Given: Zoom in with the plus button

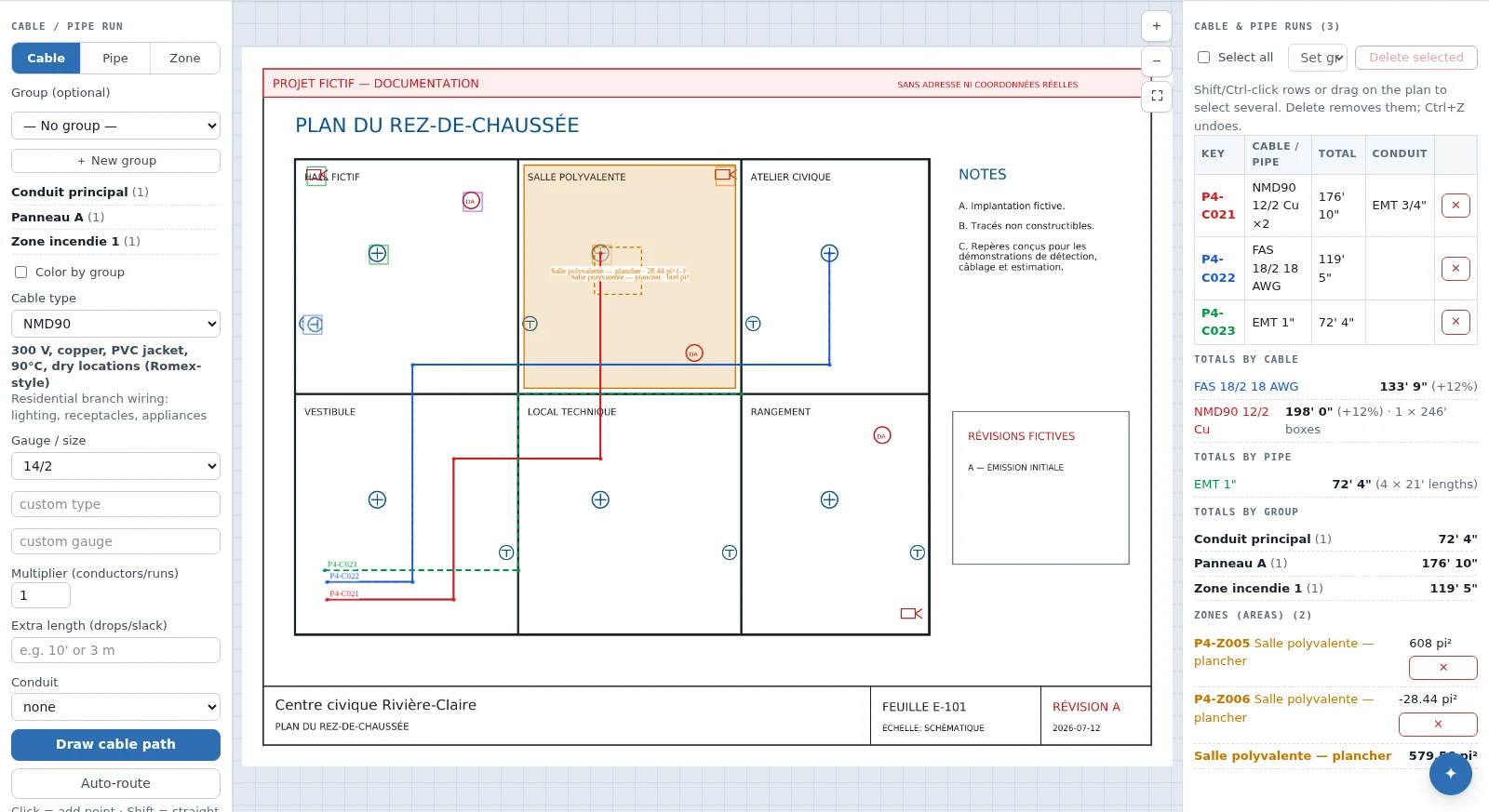Looking at the screenshot, I should (x=1156, y=26).
